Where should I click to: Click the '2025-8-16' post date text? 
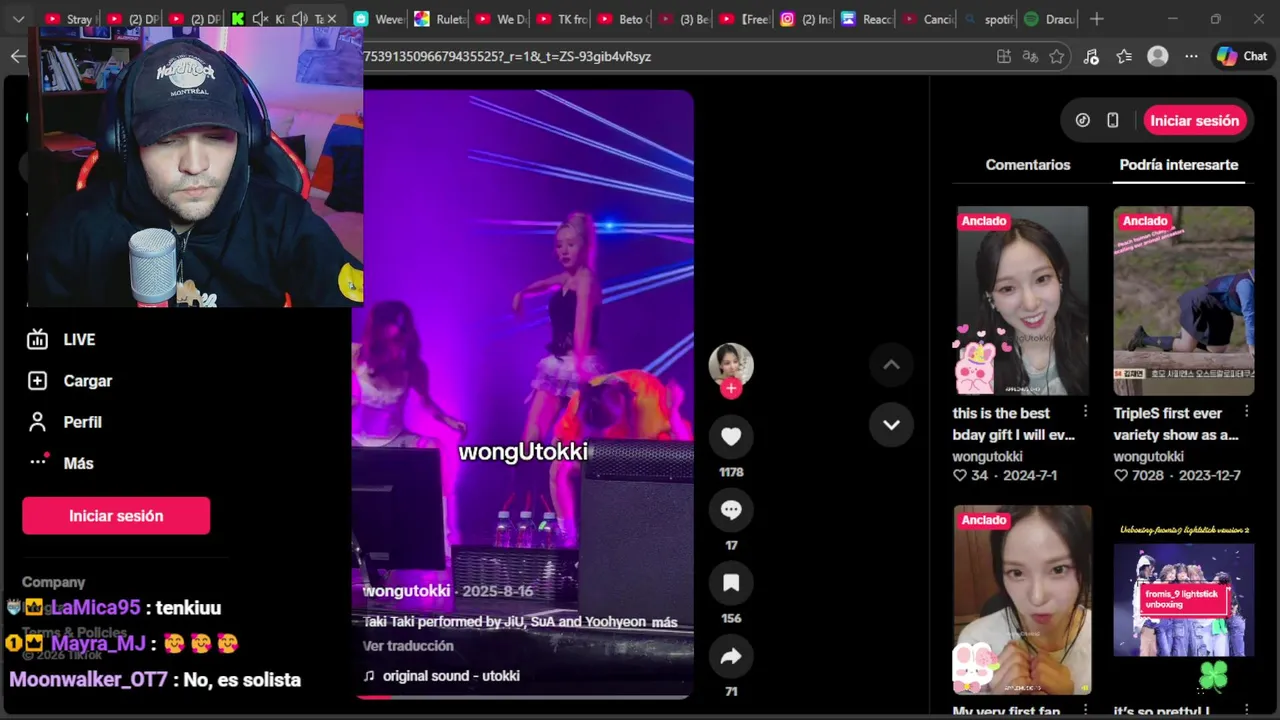[x=498, y=591]
